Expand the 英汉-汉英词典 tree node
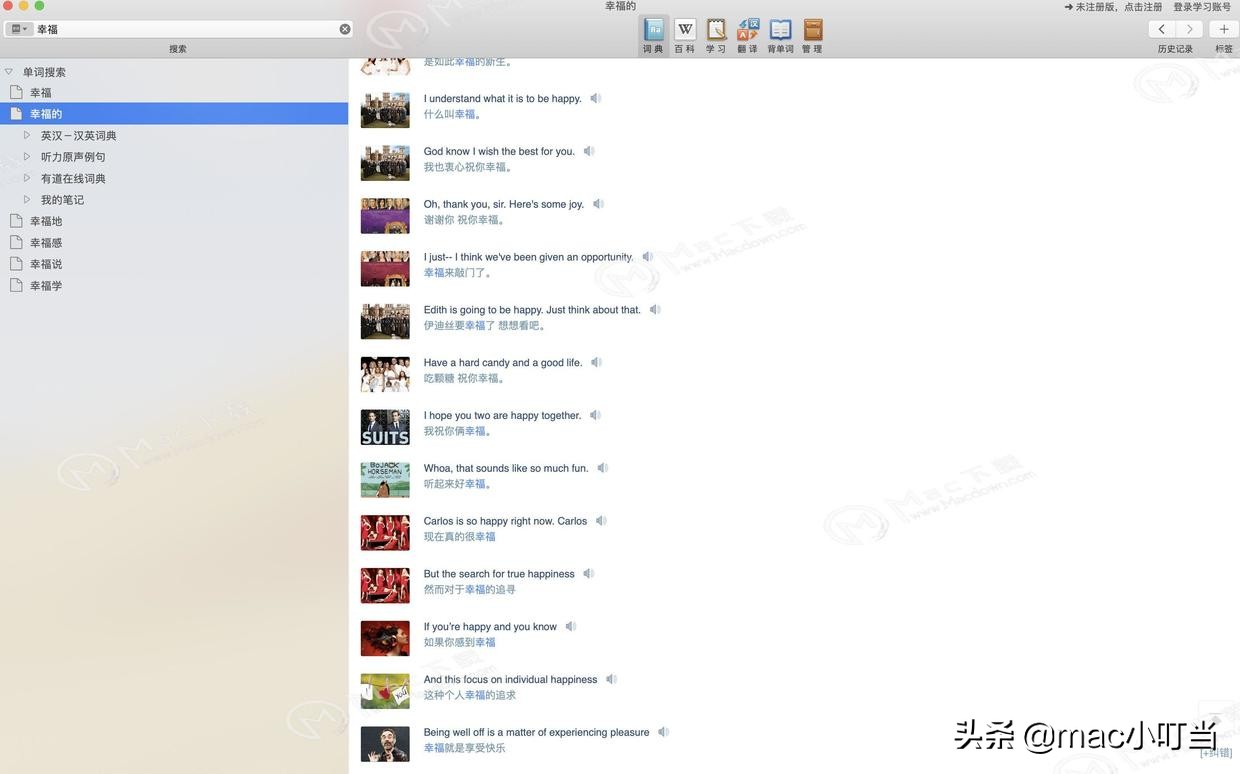 pyautogui.click(x=27, y=135)
